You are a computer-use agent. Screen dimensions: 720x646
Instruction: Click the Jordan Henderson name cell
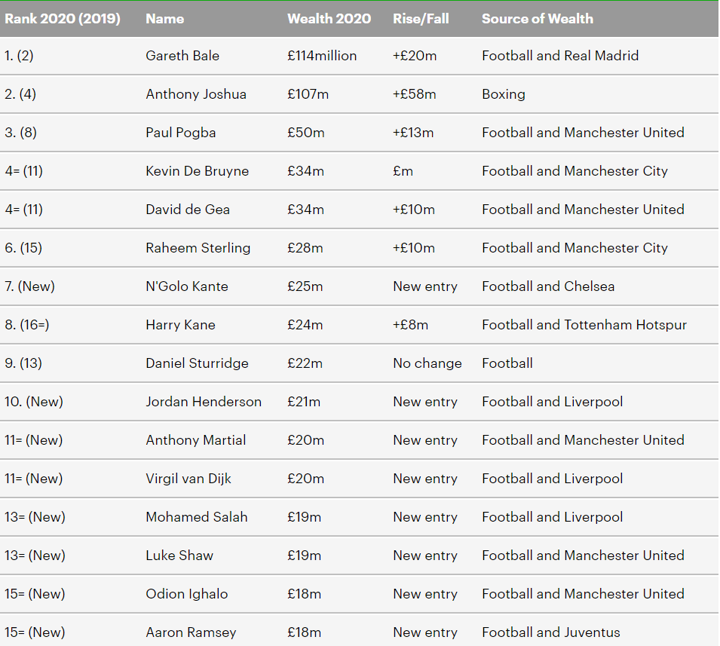[203, 402]
